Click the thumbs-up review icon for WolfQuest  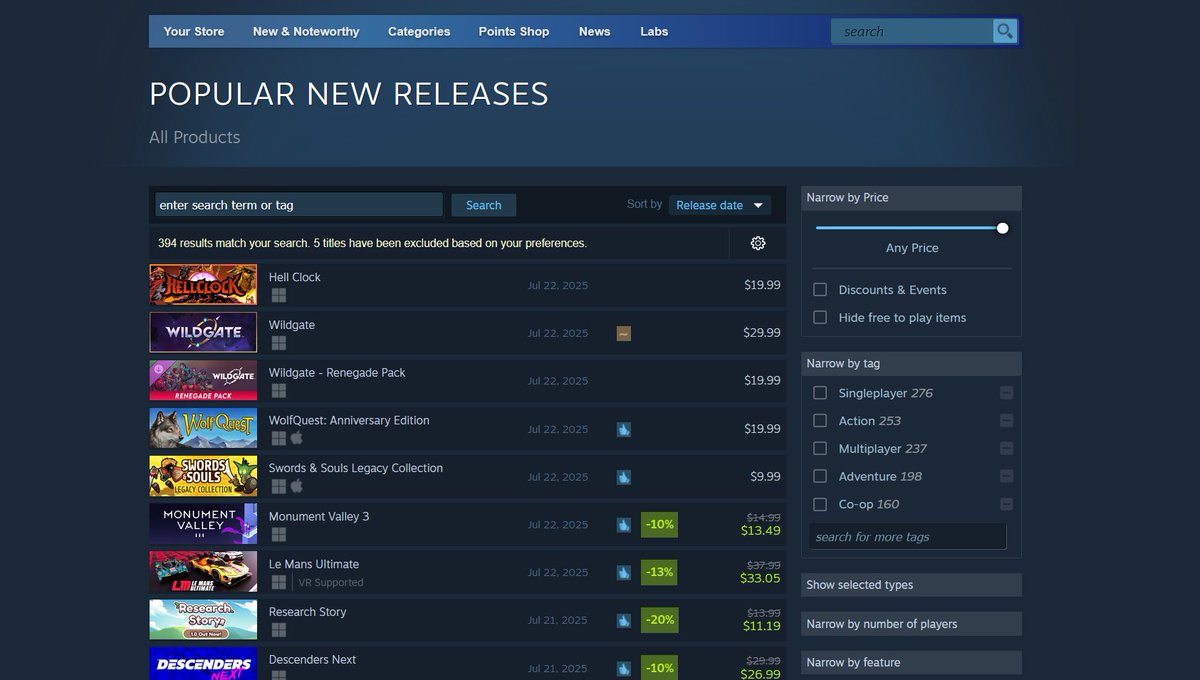coord(624,429)
